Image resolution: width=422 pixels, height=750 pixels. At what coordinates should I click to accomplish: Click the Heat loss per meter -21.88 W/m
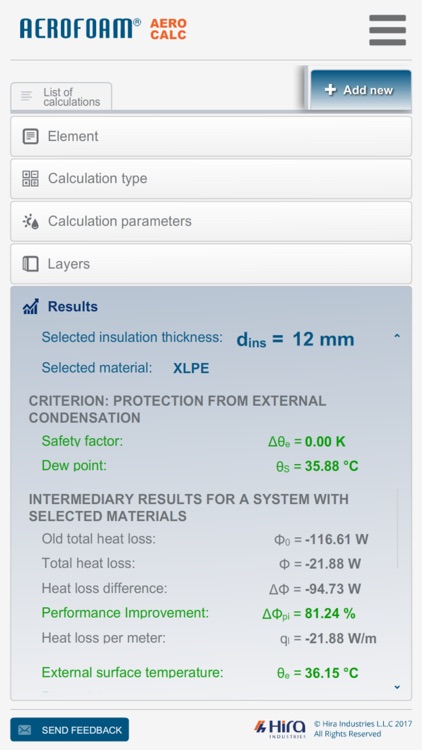pyautogui.click(x=328, y=639)
